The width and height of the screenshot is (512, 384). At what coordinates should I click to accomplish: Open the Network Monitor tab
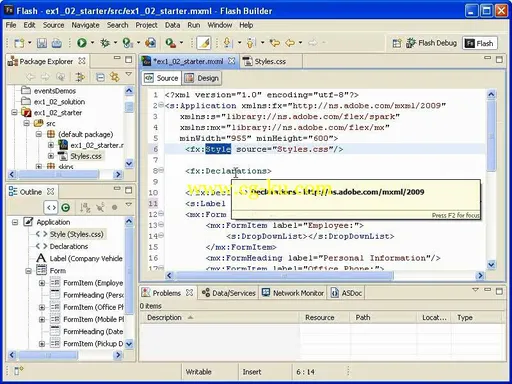pyautogui.click(x=293, y=293)
